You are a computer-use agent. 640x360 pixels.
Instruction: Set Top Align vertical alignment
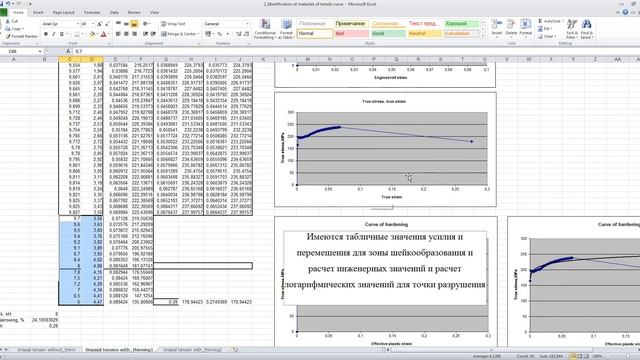point(118,24)
